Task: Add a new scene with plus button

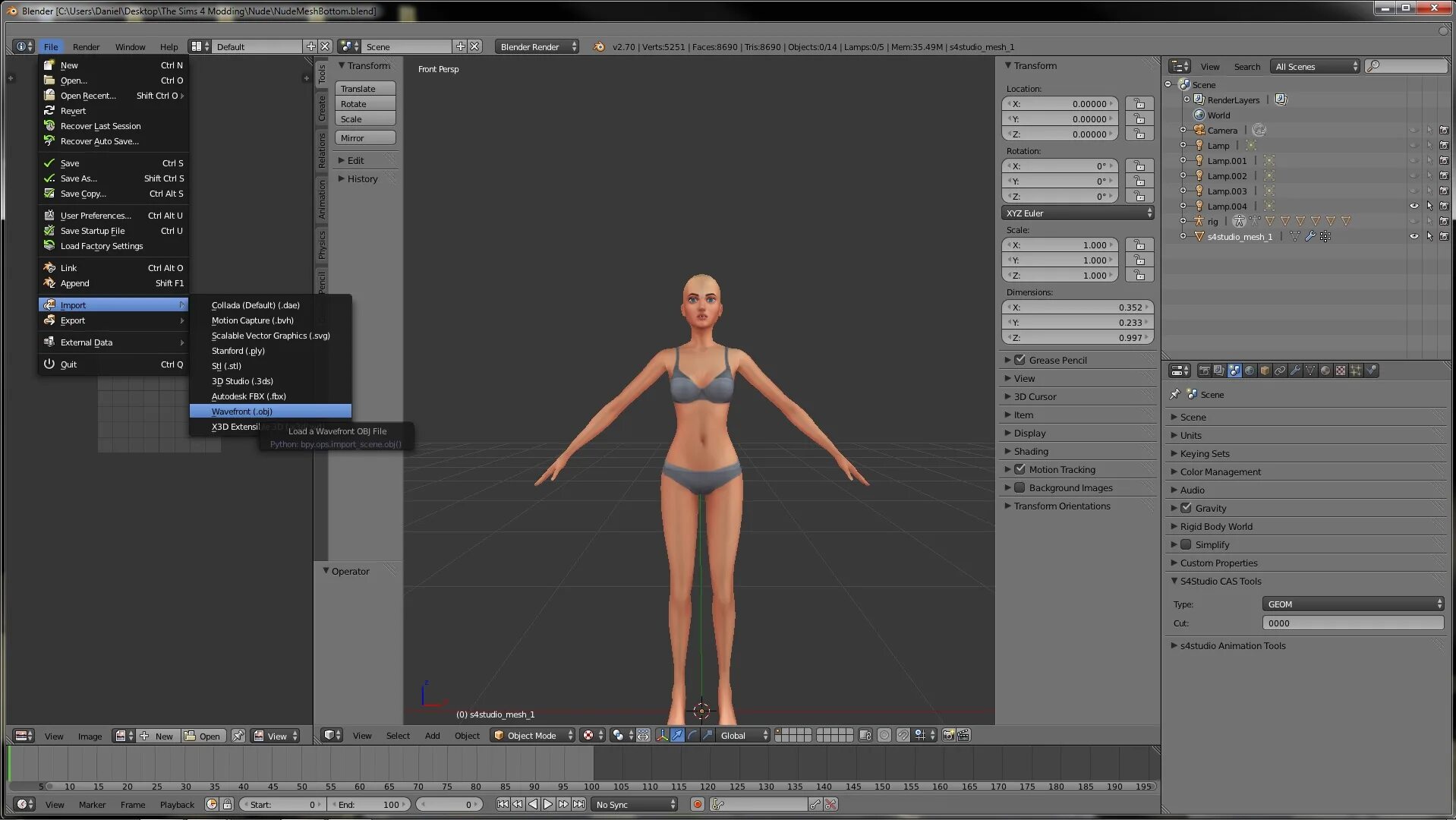Action: coord(460,46)
